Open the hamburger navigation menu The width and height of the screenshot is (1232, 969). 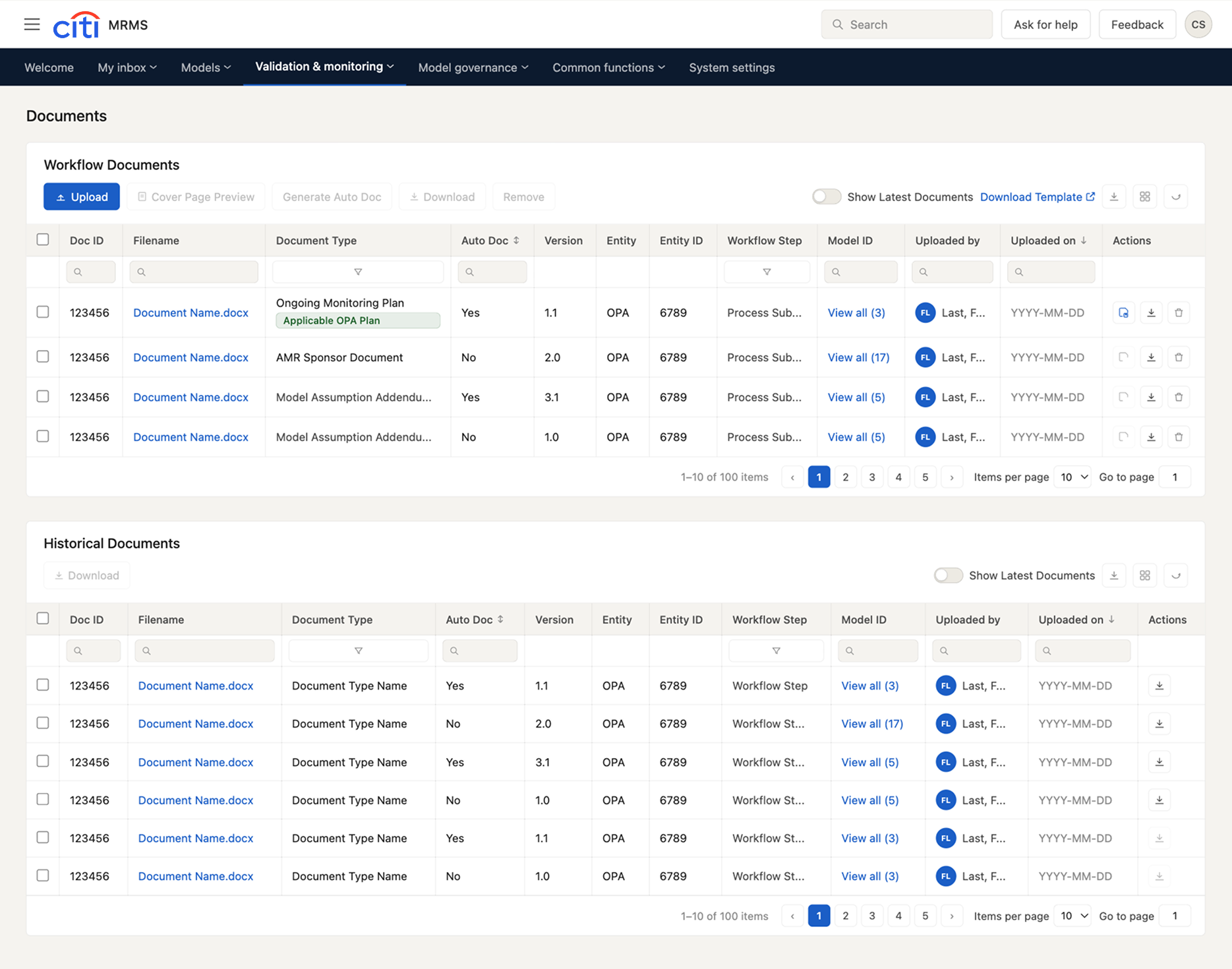tap(32, 24)
